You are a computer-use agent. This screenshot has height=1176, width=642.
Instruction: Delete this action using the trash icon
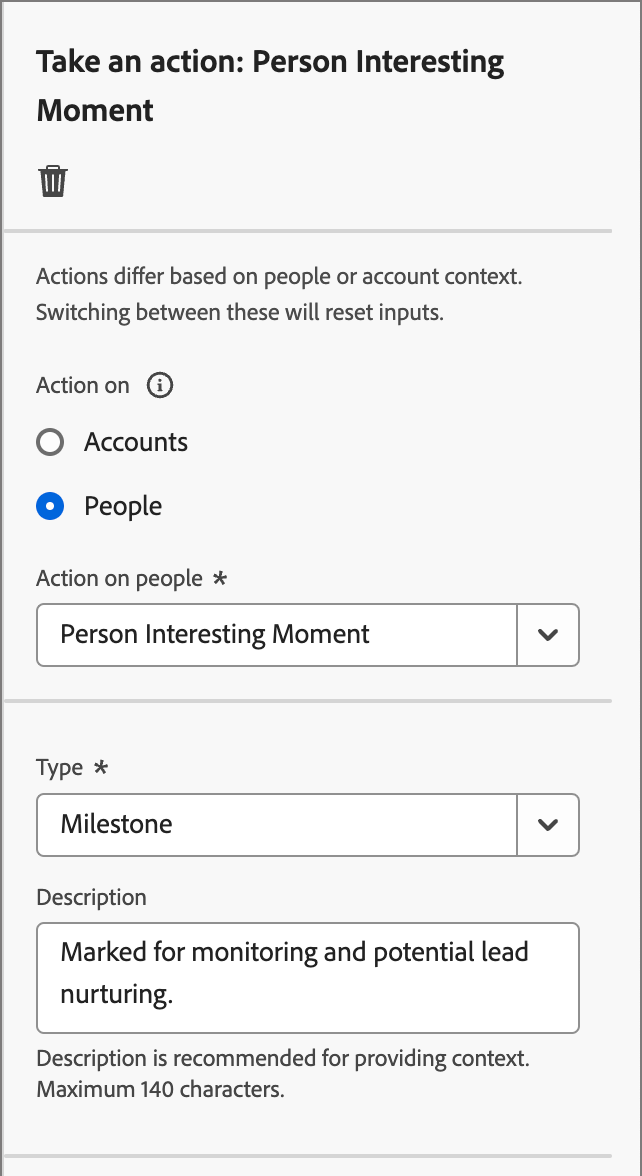(54, 181)
